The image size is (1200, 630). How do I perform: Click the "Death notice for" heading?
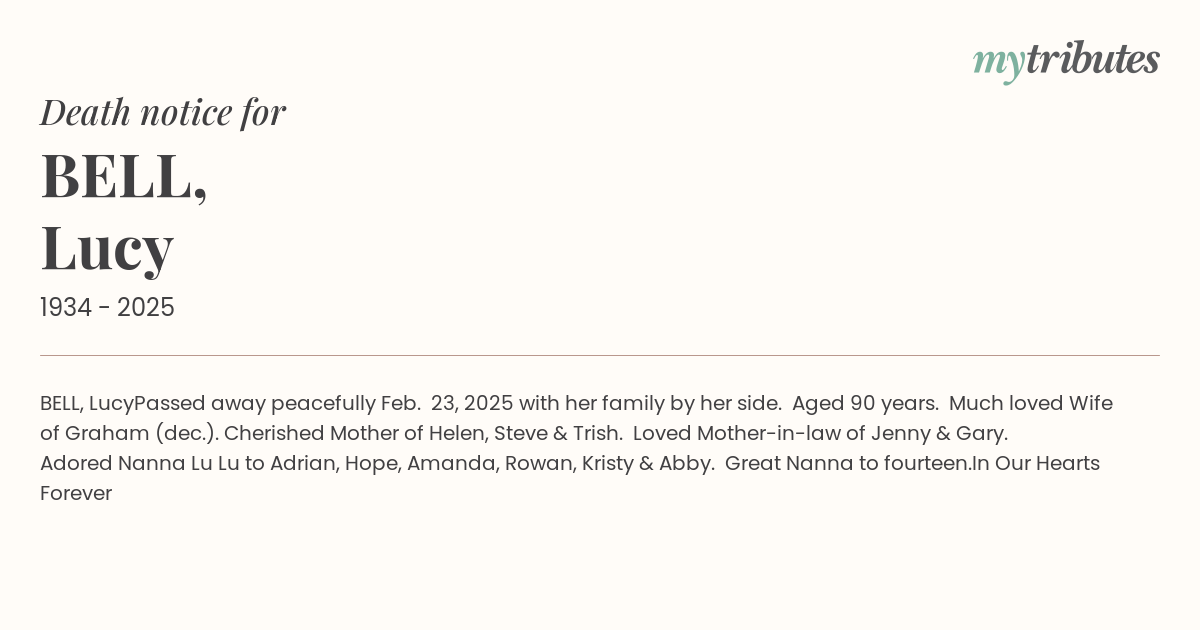pos(163,112)
